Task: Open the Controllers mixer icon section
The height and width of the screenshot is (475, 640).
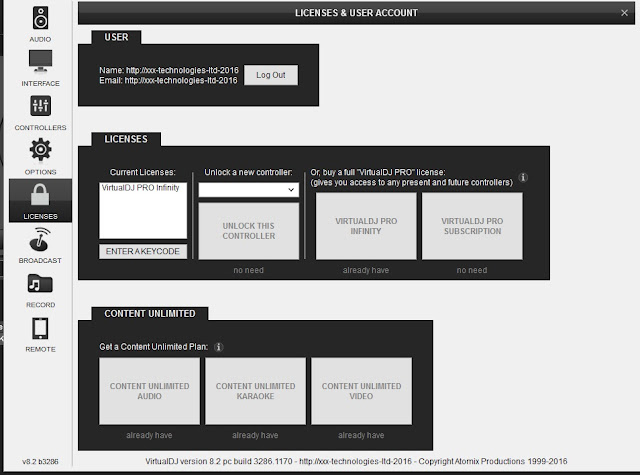Action: [40, 113]
